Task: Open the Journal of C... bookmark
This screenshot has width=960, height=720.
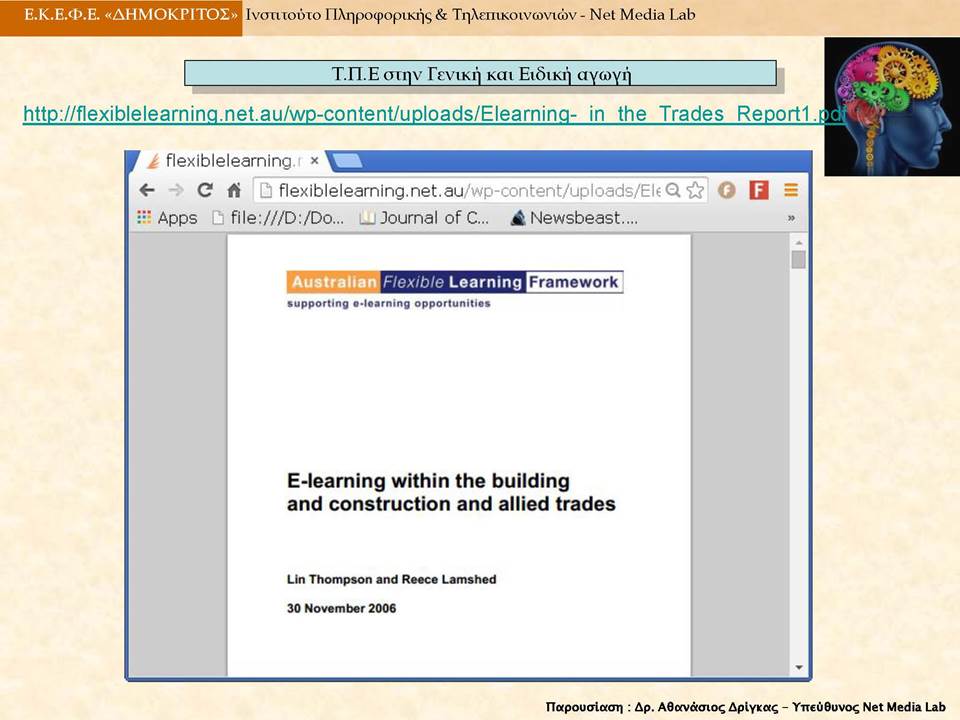Action: click(424, 218)
